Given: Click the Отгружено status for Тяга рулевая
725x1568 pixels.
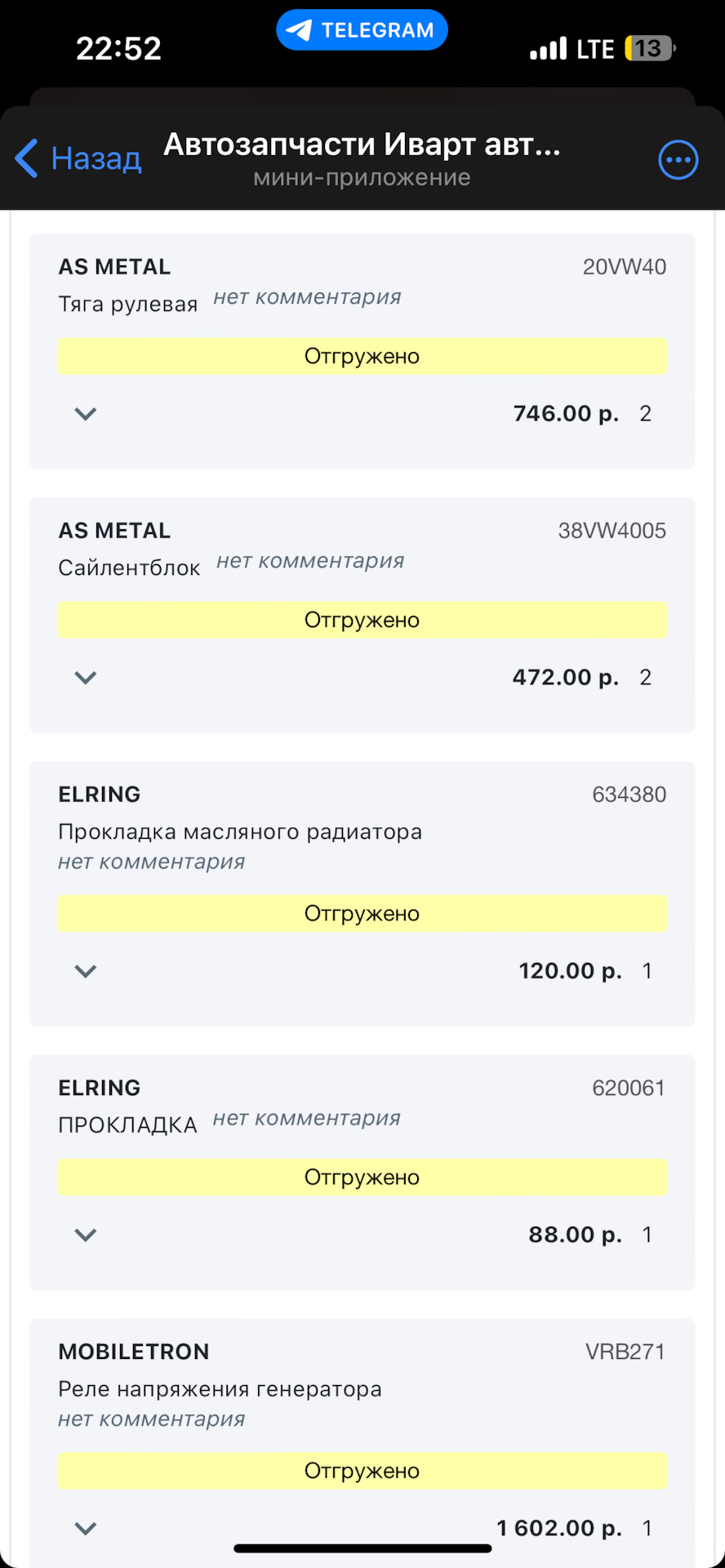Looking at the screenshot, I should point(362,357).
